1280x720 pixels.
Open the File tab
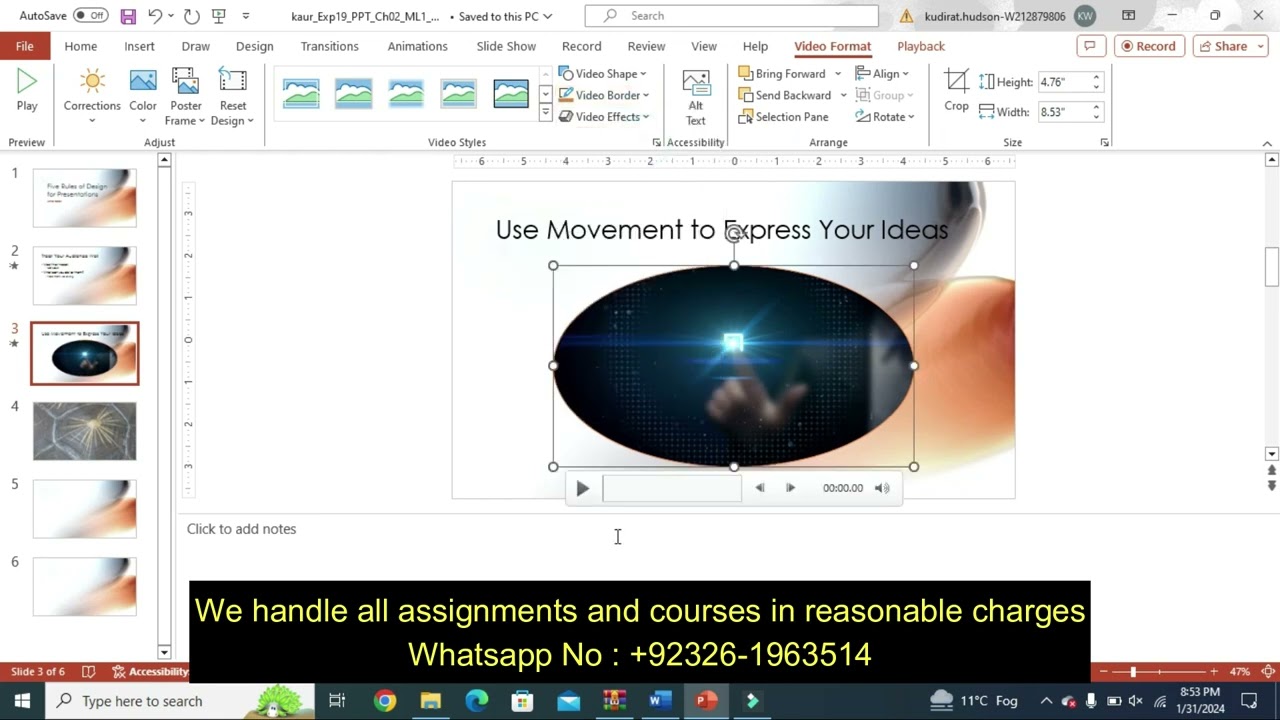(24, 46)
